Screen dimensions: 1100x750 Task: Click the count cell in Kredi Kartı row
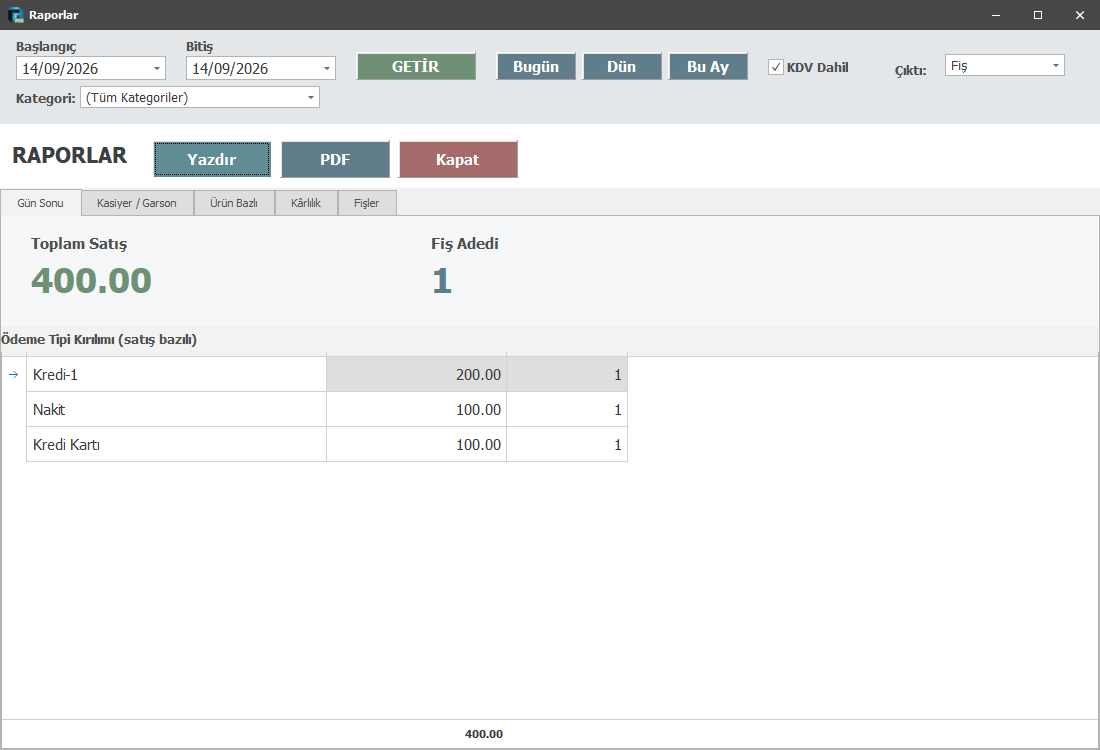coord(567,445)
